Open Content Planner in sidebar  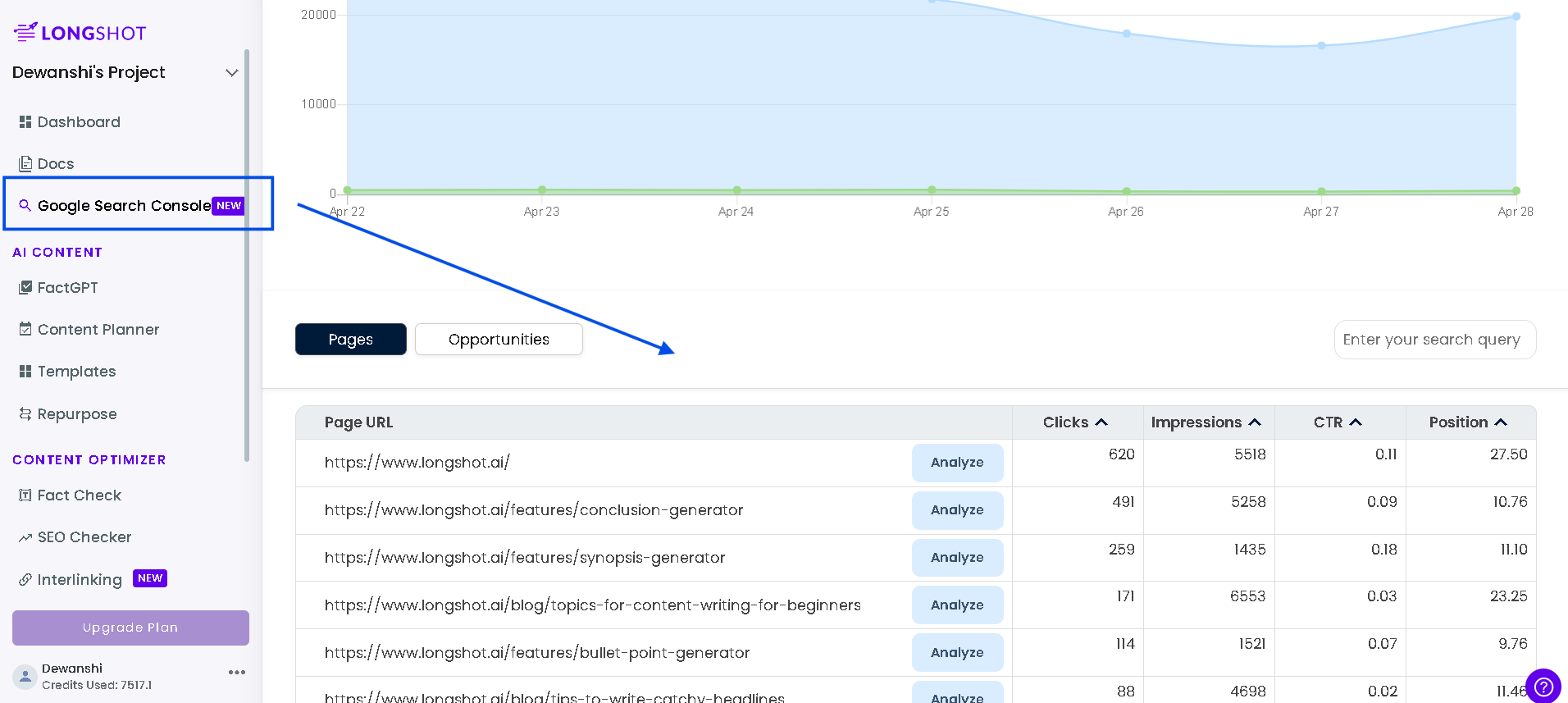click(x=98, y=330)
